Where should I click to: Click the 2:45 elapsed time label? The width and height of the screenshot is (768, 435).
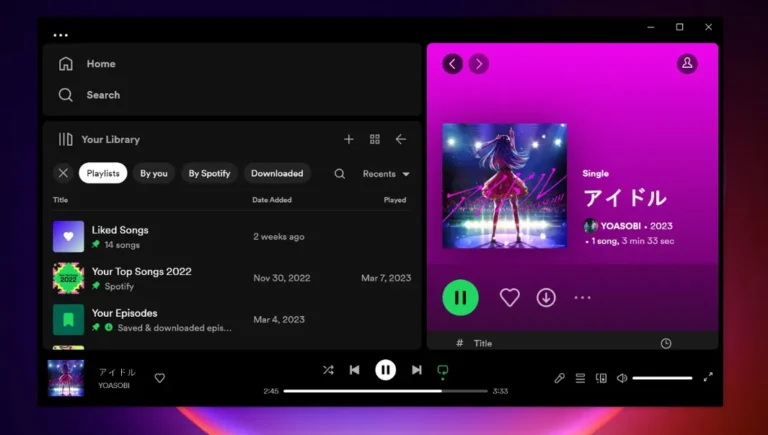(271, 391)
